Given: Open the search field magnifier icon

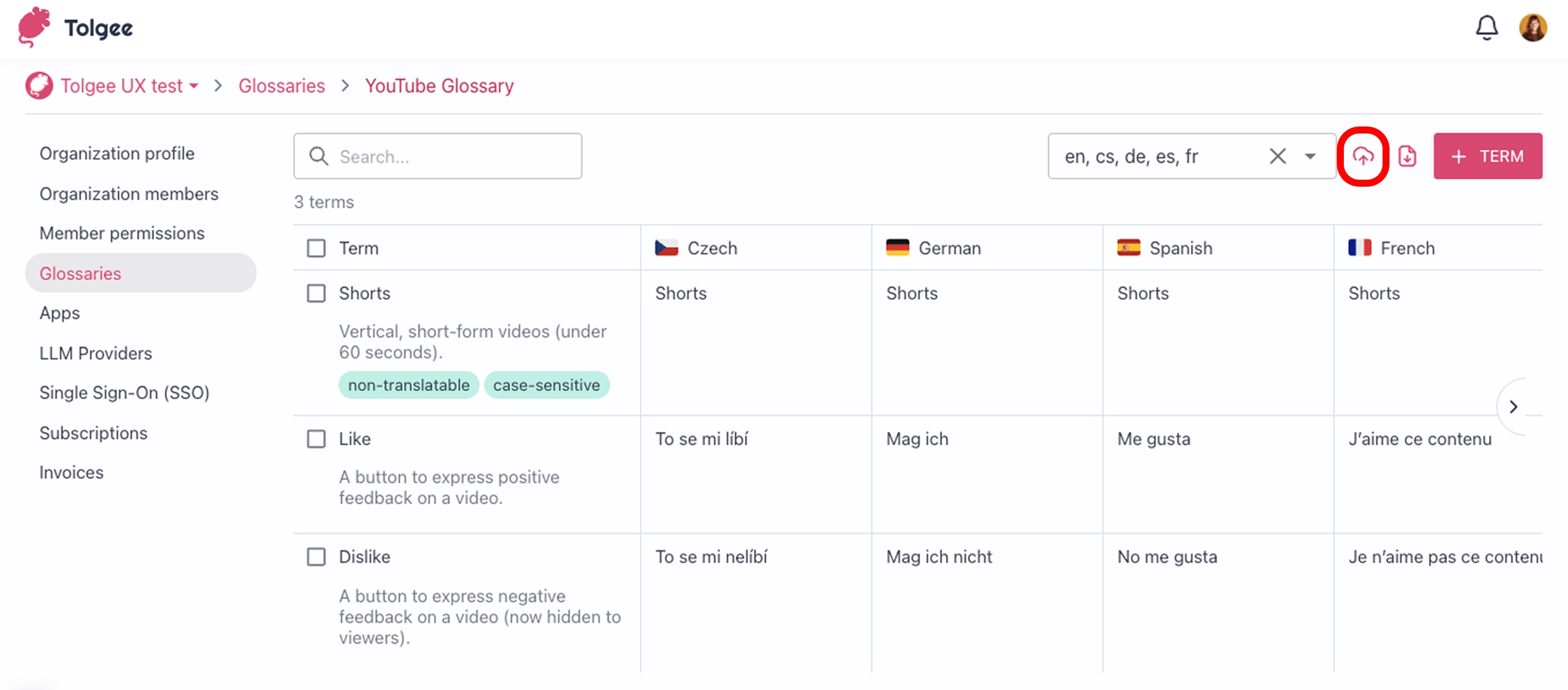Looking at the screenshot, I should tap(319, 156).
